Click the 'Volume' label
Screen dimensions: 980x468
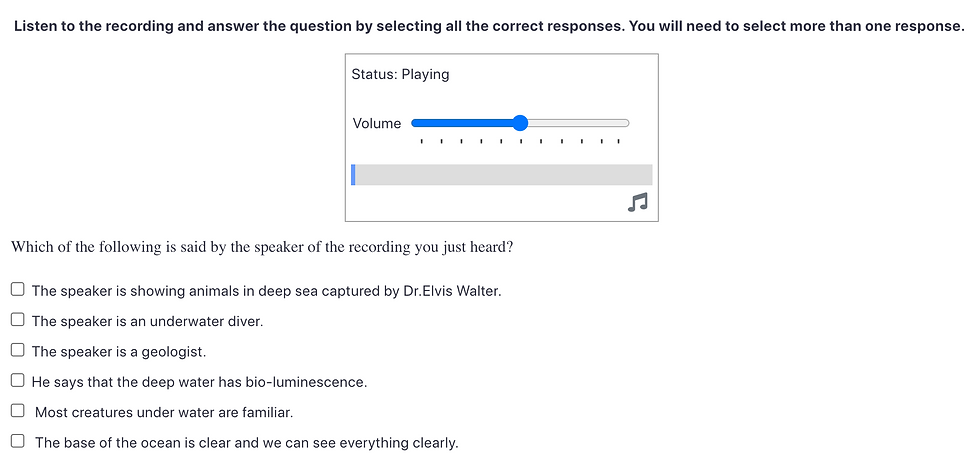(377, 124)
